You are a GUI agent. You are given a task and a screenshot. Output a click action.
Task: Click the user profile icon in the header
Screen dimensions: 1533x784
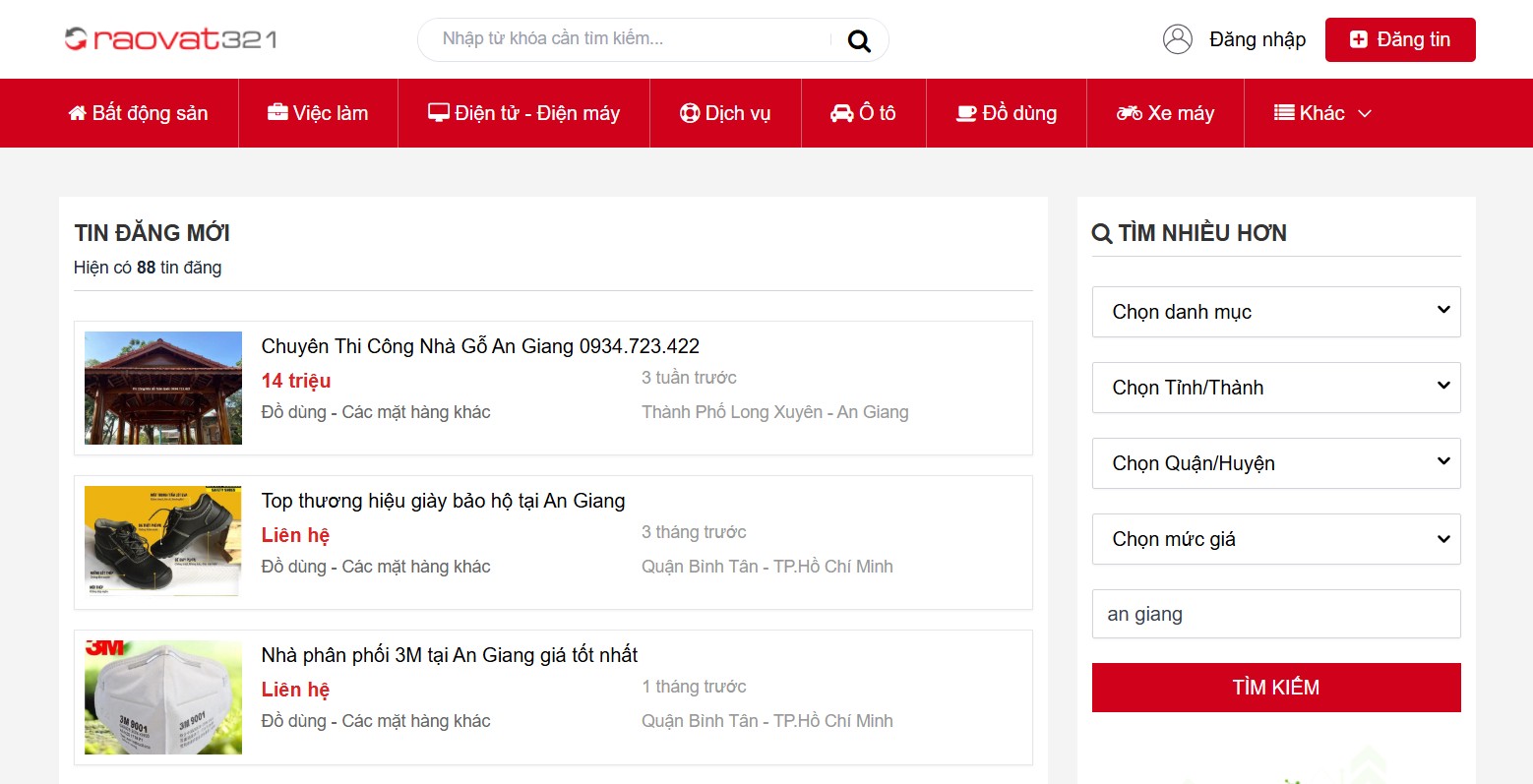click(1177, 38)
